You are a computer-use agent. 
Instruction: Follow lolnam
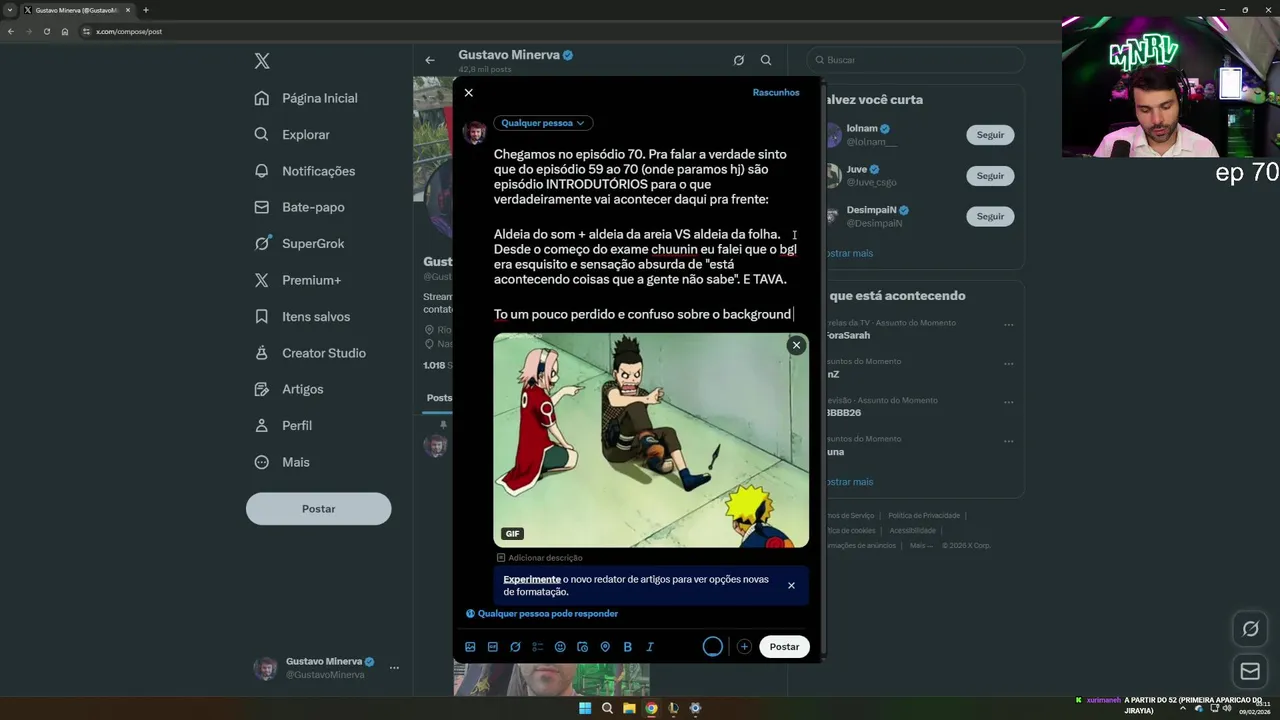[990, 135]
